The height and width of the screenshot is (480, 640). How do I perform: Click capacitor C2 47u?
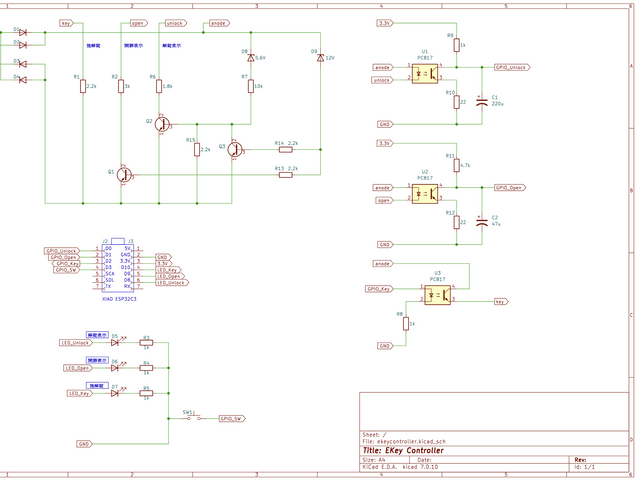coord(483,220)
